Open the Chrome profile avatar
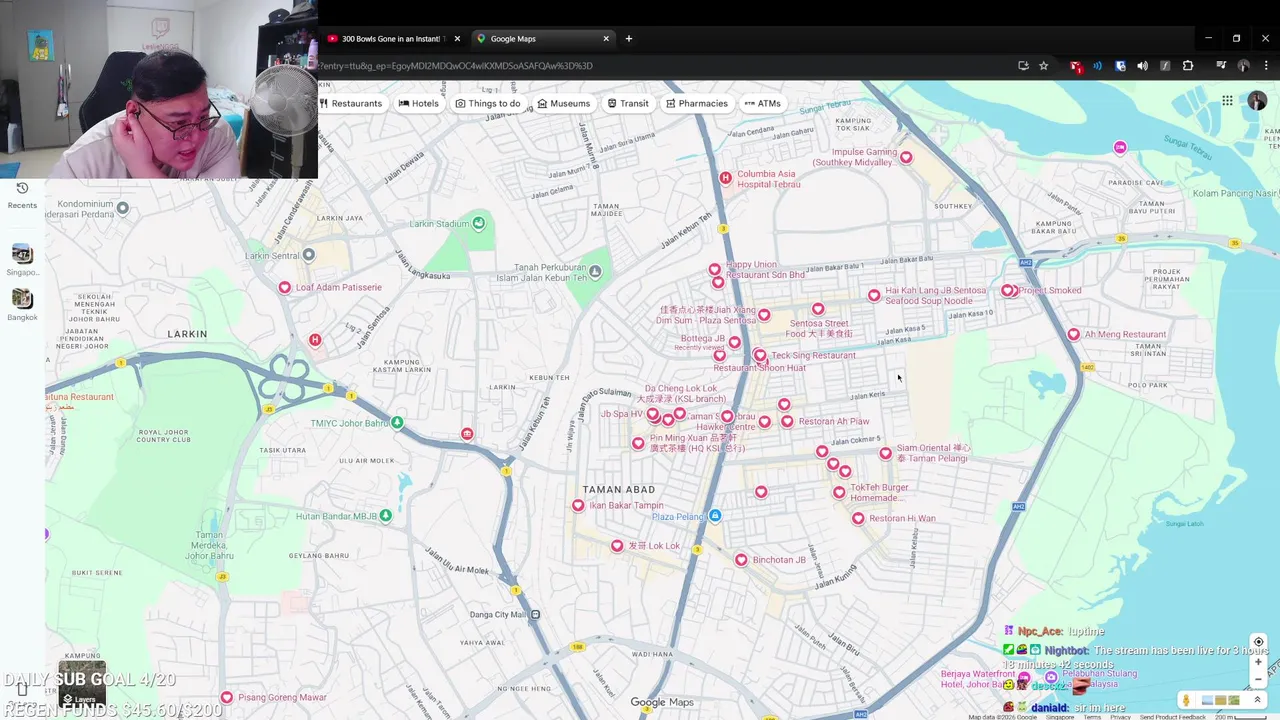Screen dimensions: 1280x720 [x=1243, y=66]
